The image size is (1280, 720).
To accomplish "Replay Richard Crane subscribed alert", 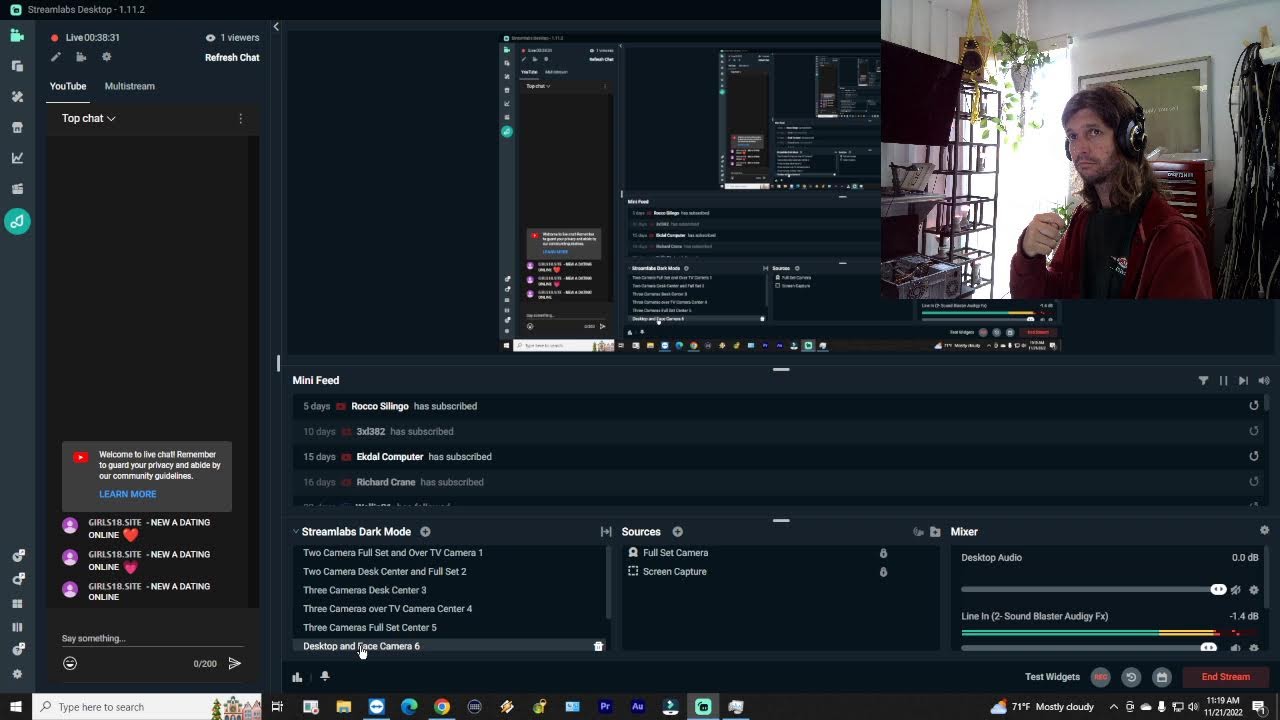I will coord(1254,481).
